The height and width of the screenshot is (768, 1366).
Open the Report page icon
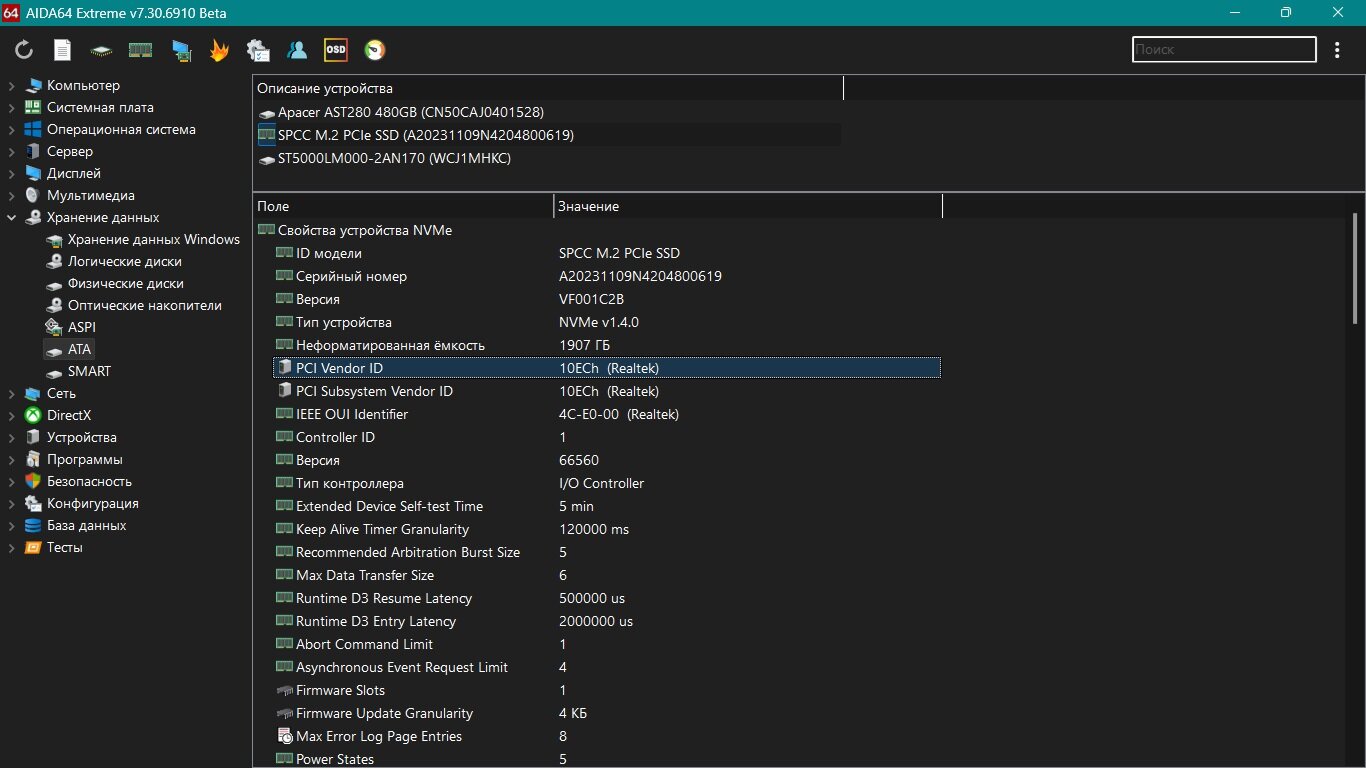click(62, 50)
